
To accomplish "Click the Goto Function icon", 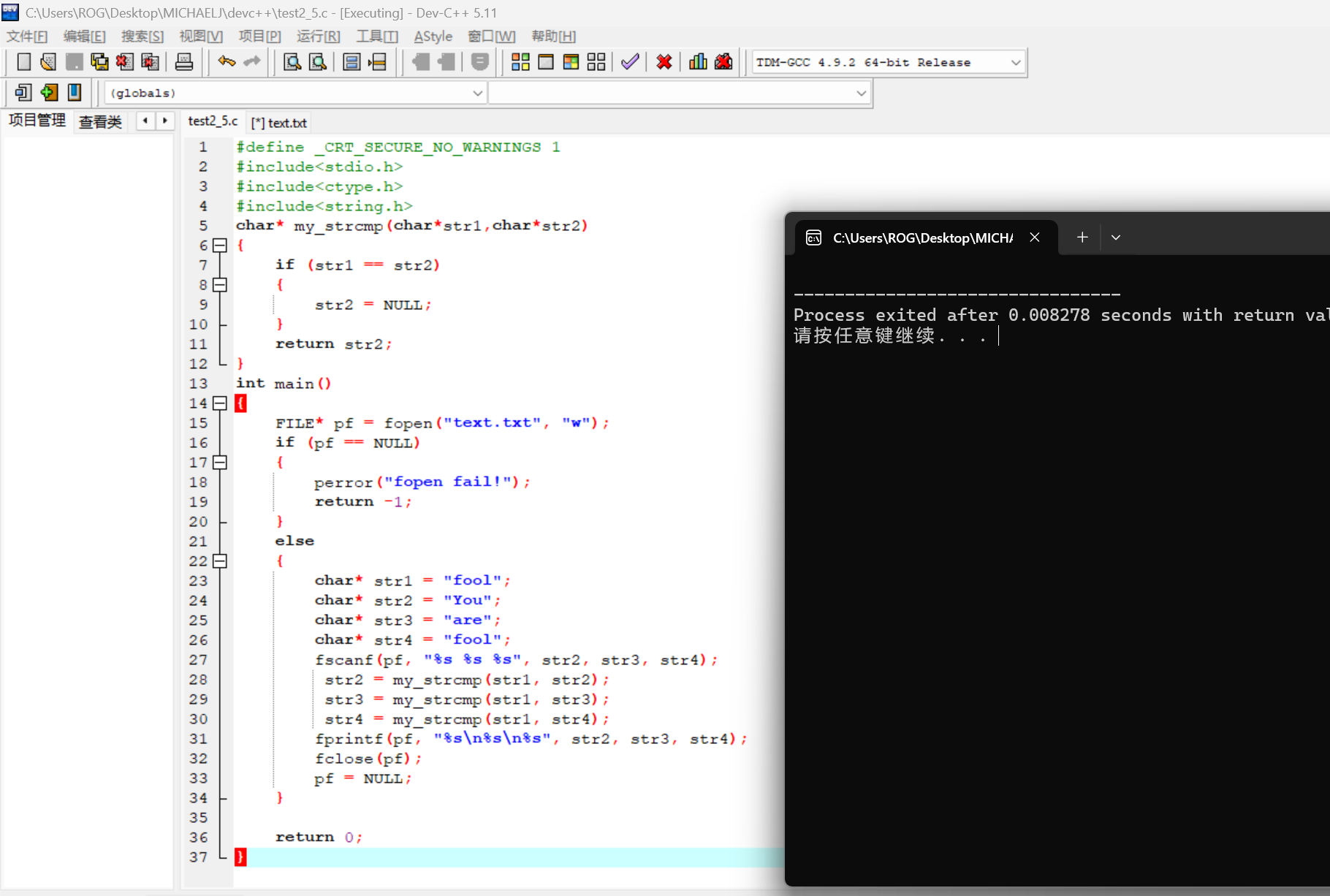I will [x=351, y=62].
